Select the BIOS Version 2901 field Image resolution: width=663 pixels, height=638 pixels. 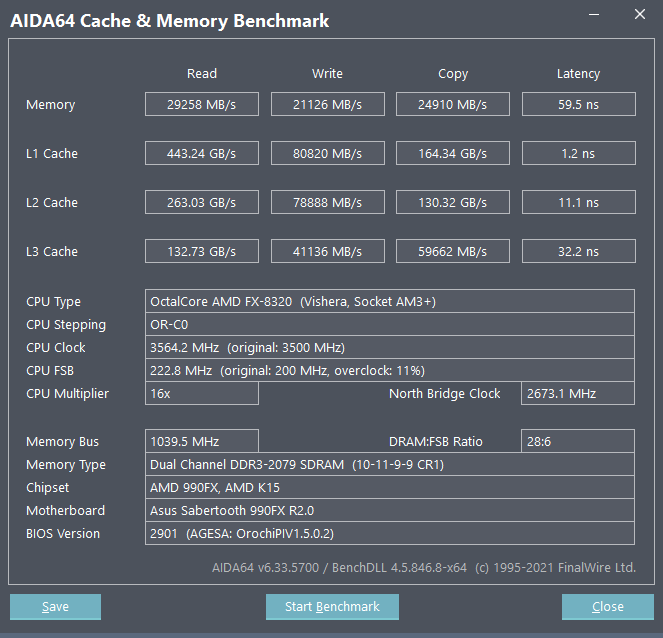click(389, 533)
